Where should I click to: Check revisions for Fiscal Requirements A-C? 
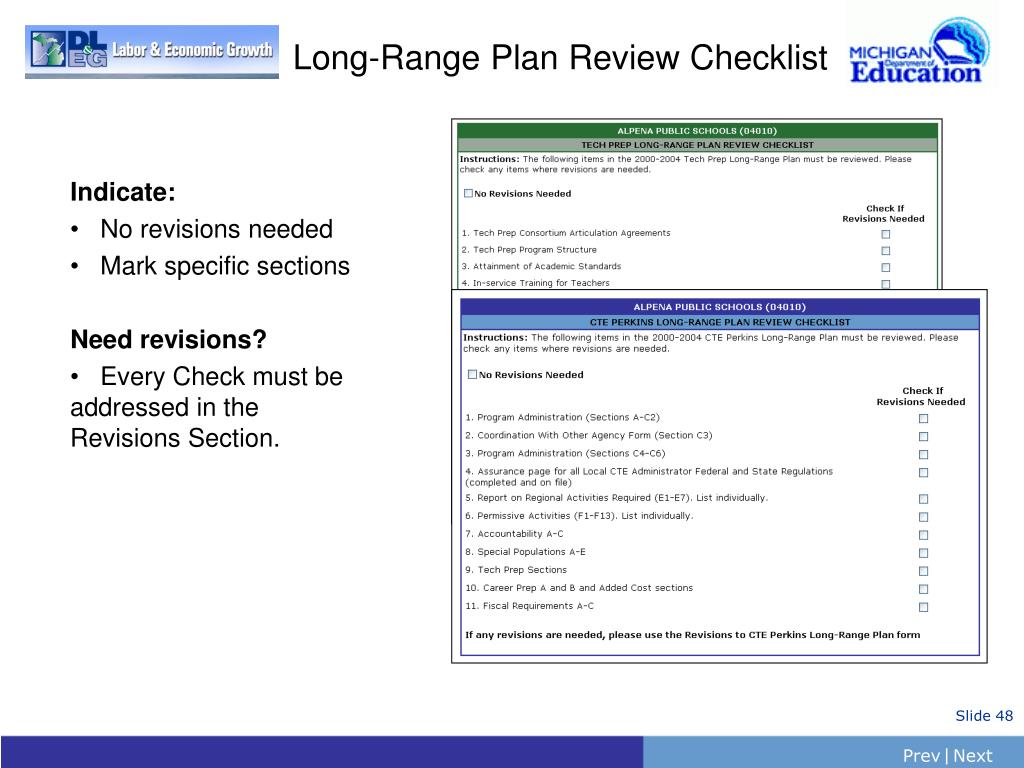coord(923,607)
